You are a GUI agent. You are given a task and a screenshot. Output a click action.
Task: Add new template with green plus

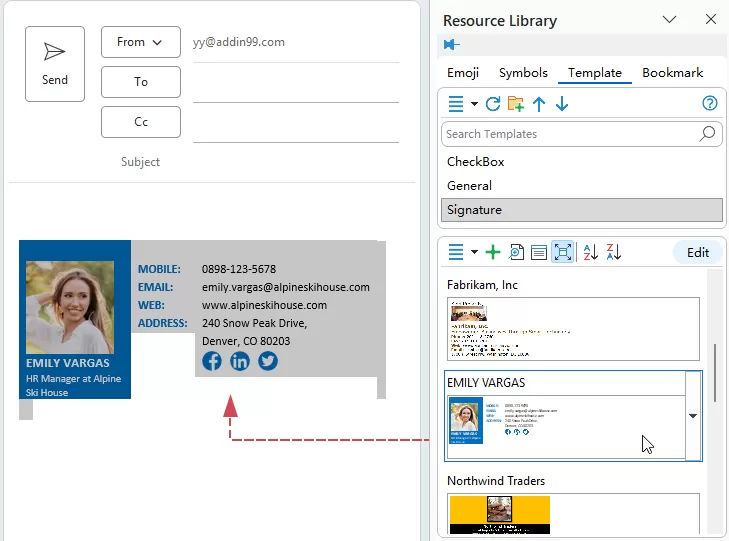click(x=493, y=253)
